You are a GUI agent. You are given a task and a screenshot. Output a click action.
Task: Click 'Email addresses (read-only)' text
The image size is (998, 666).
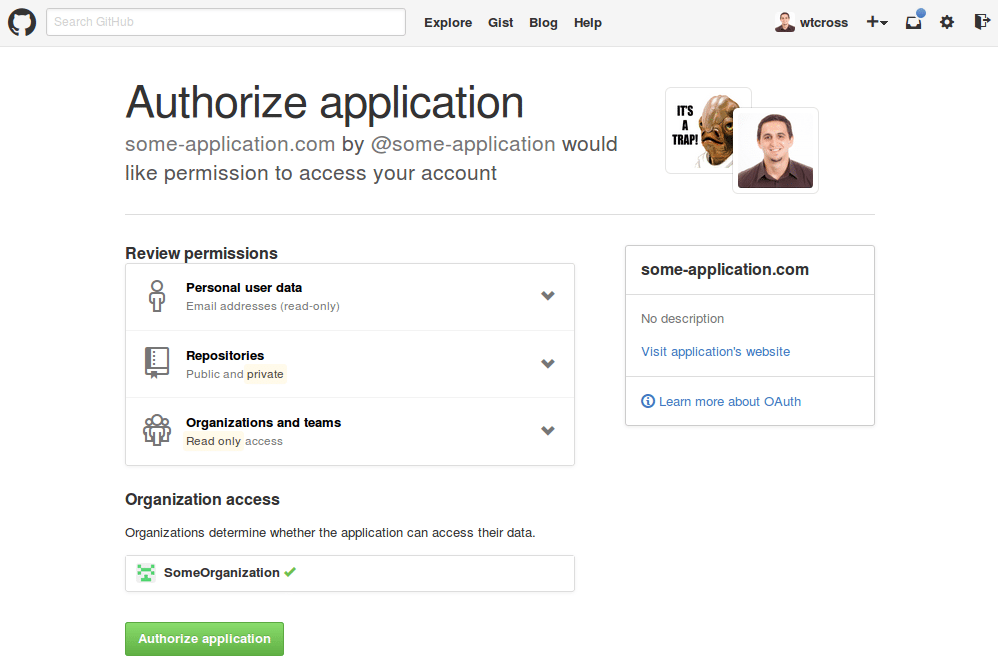pyautogui.click(x=263, y=306)
